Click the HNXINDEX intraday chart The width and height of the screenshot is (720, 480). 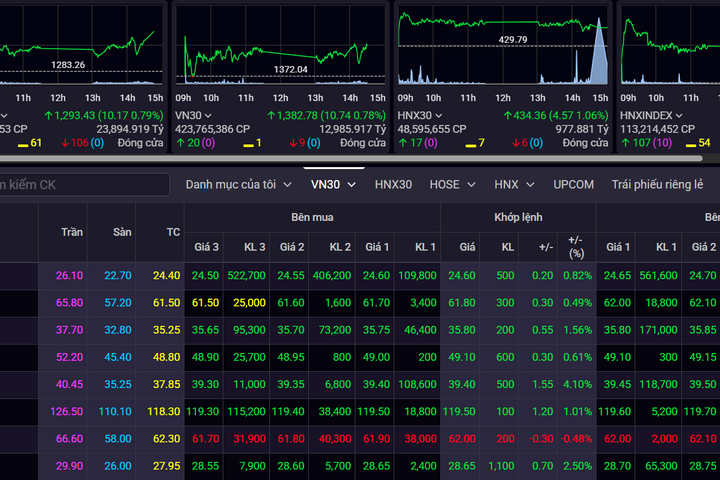click(x=670, y=45)
